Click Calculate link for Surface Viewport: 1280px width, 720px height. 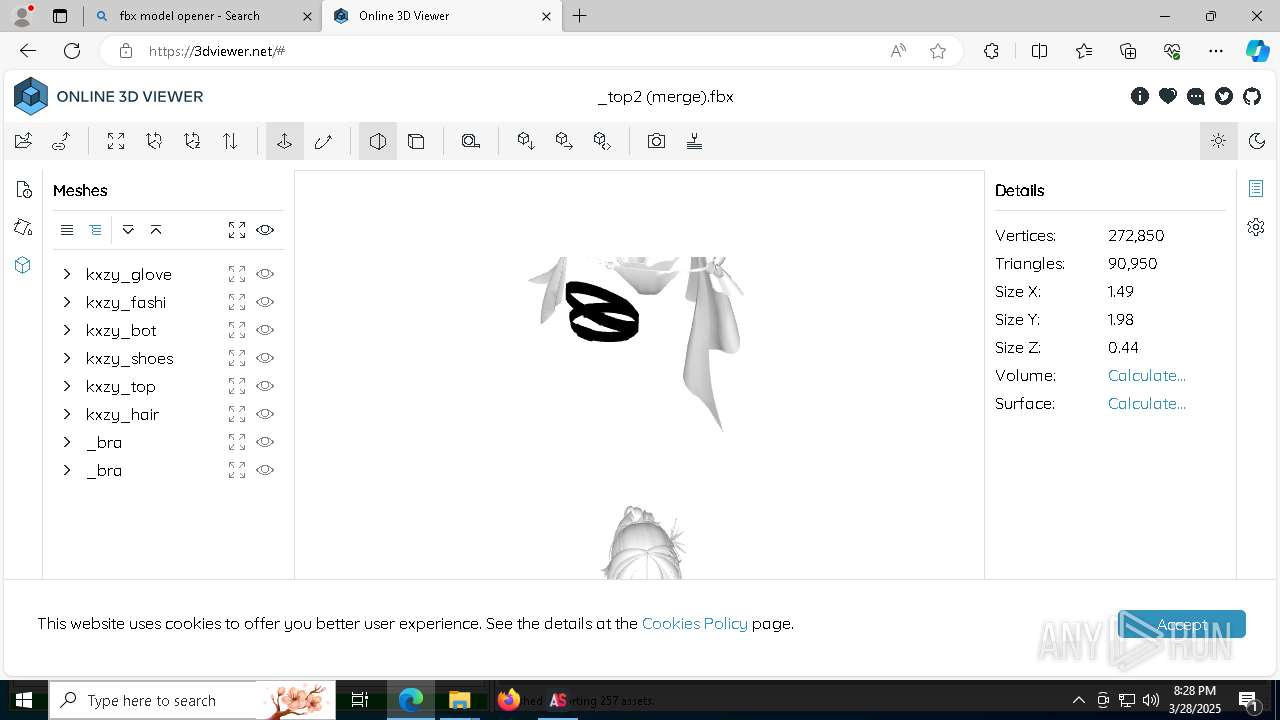[1147, 403]
